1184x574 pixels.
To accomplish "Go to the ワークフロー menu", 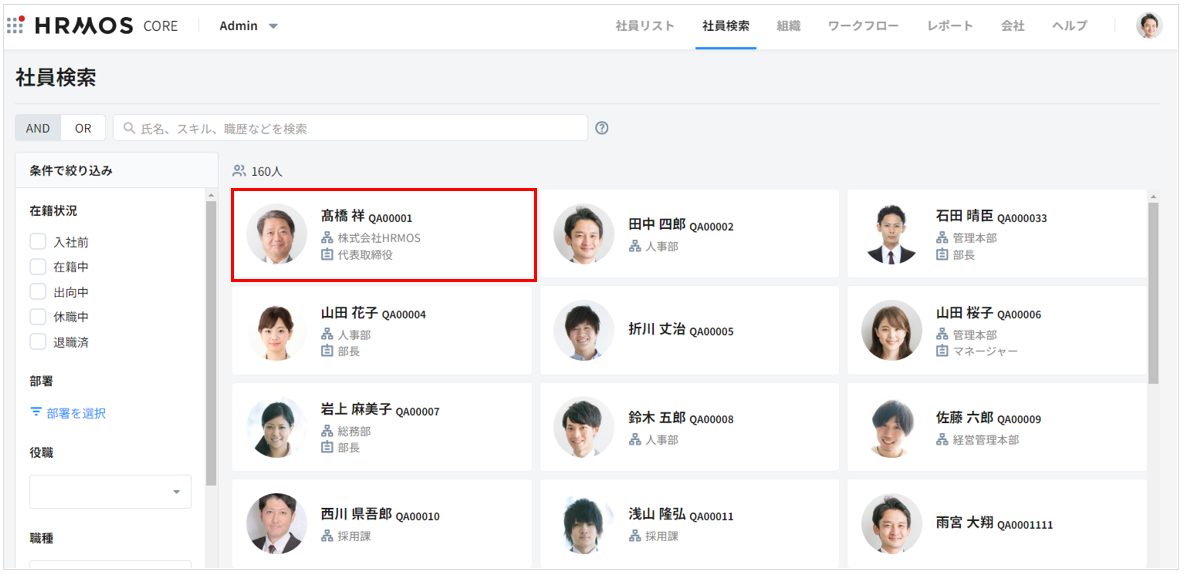I will [x=863, y=26].
